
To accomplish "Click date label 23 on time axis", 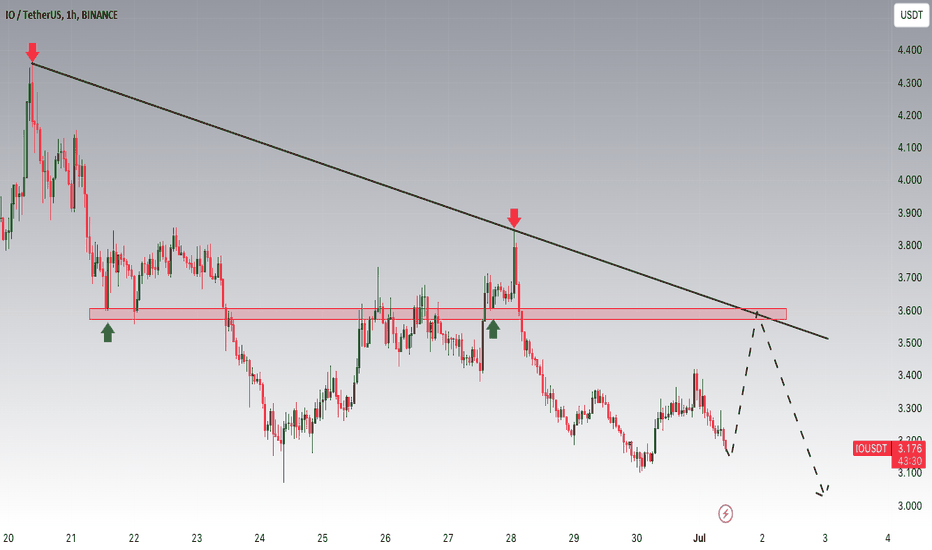I will 197,538.
